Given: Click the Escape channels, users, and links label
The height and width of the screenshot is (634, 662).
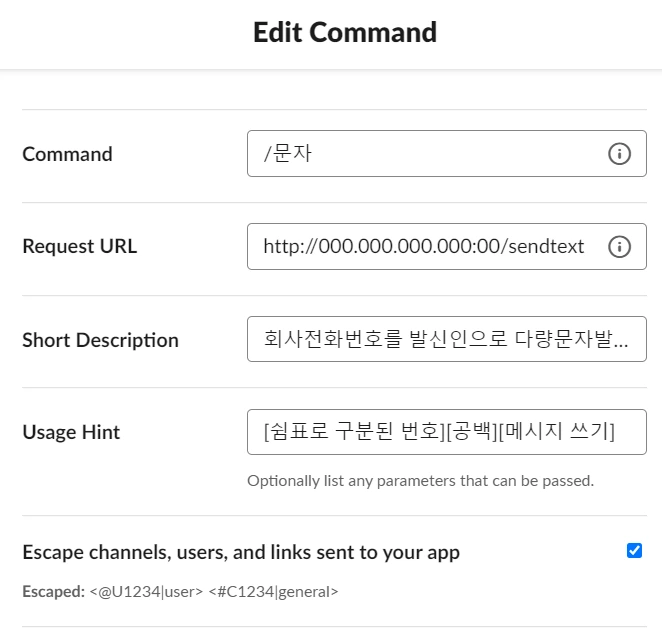Looking at the screenshot, I should click(241, 552).
